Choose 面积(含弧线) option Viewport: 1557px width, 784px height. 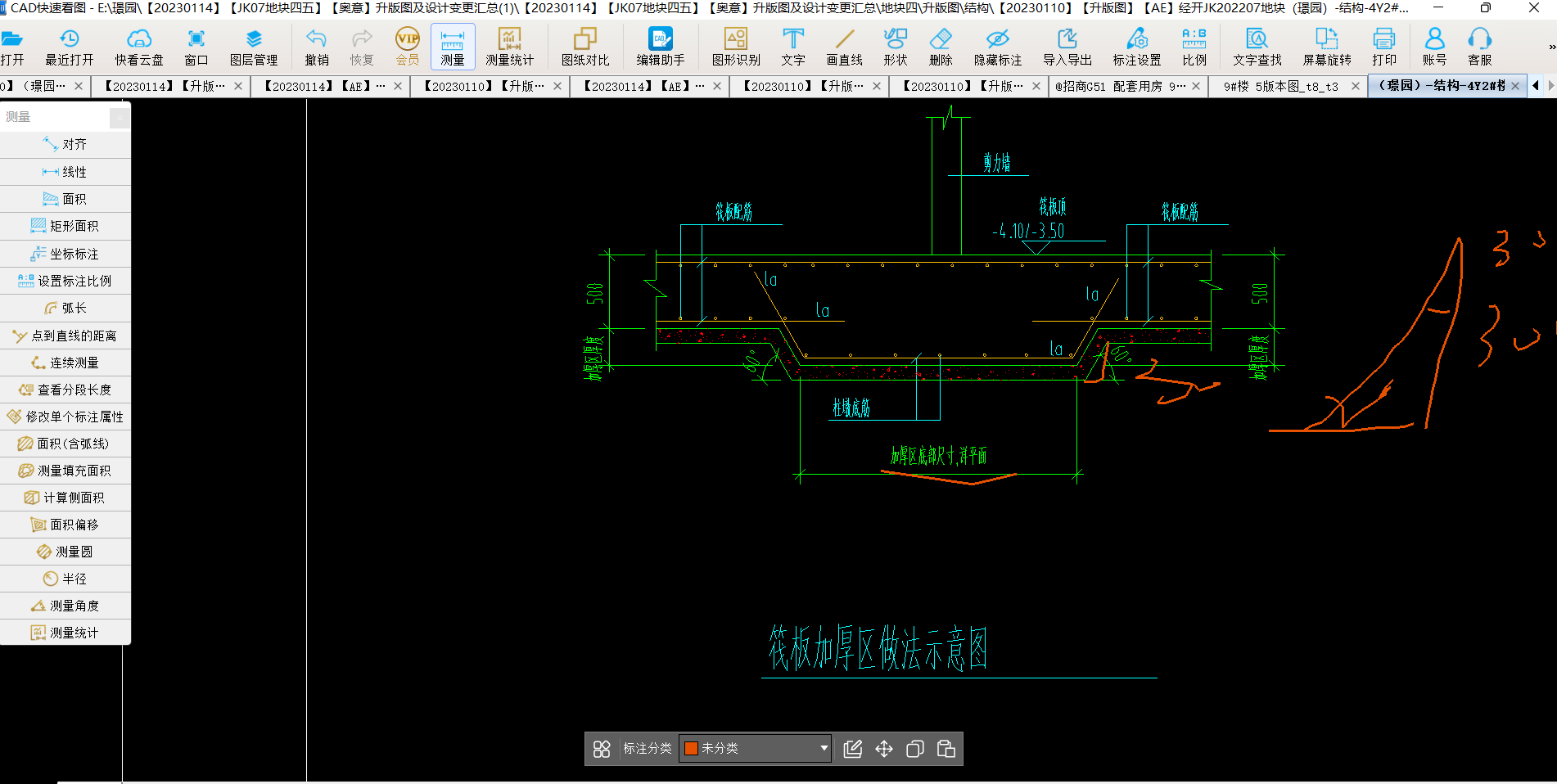pos(65,444)
